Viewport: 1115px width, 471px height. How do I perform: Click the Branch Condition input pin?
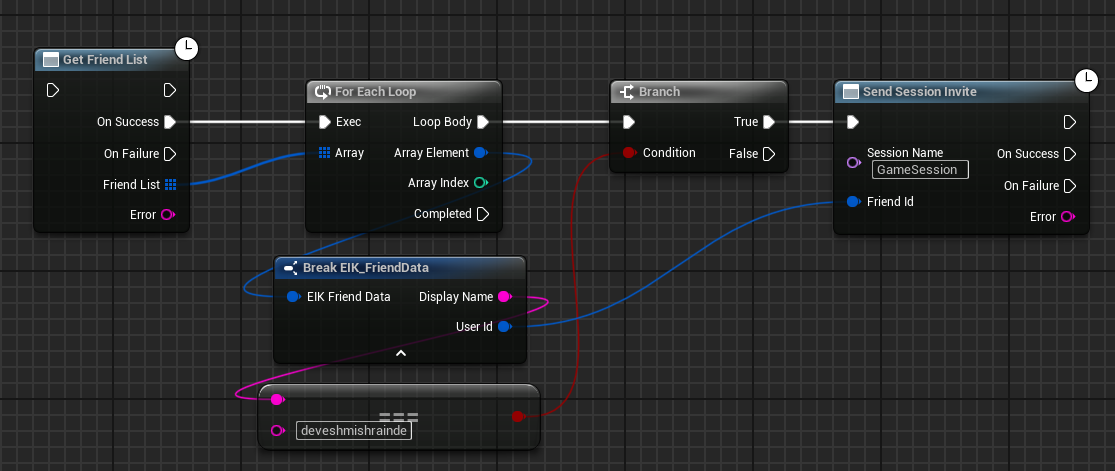tap(628, 153)
